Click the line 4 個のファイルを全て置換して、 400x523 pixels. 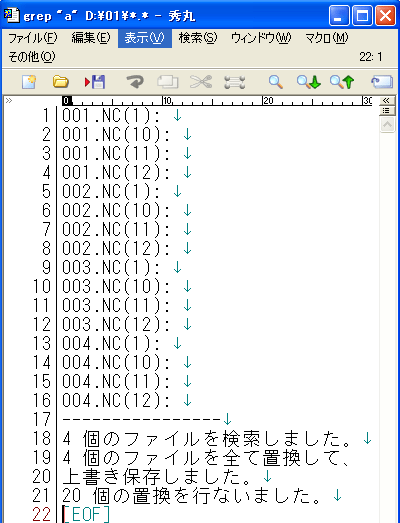tap(206, 458)
